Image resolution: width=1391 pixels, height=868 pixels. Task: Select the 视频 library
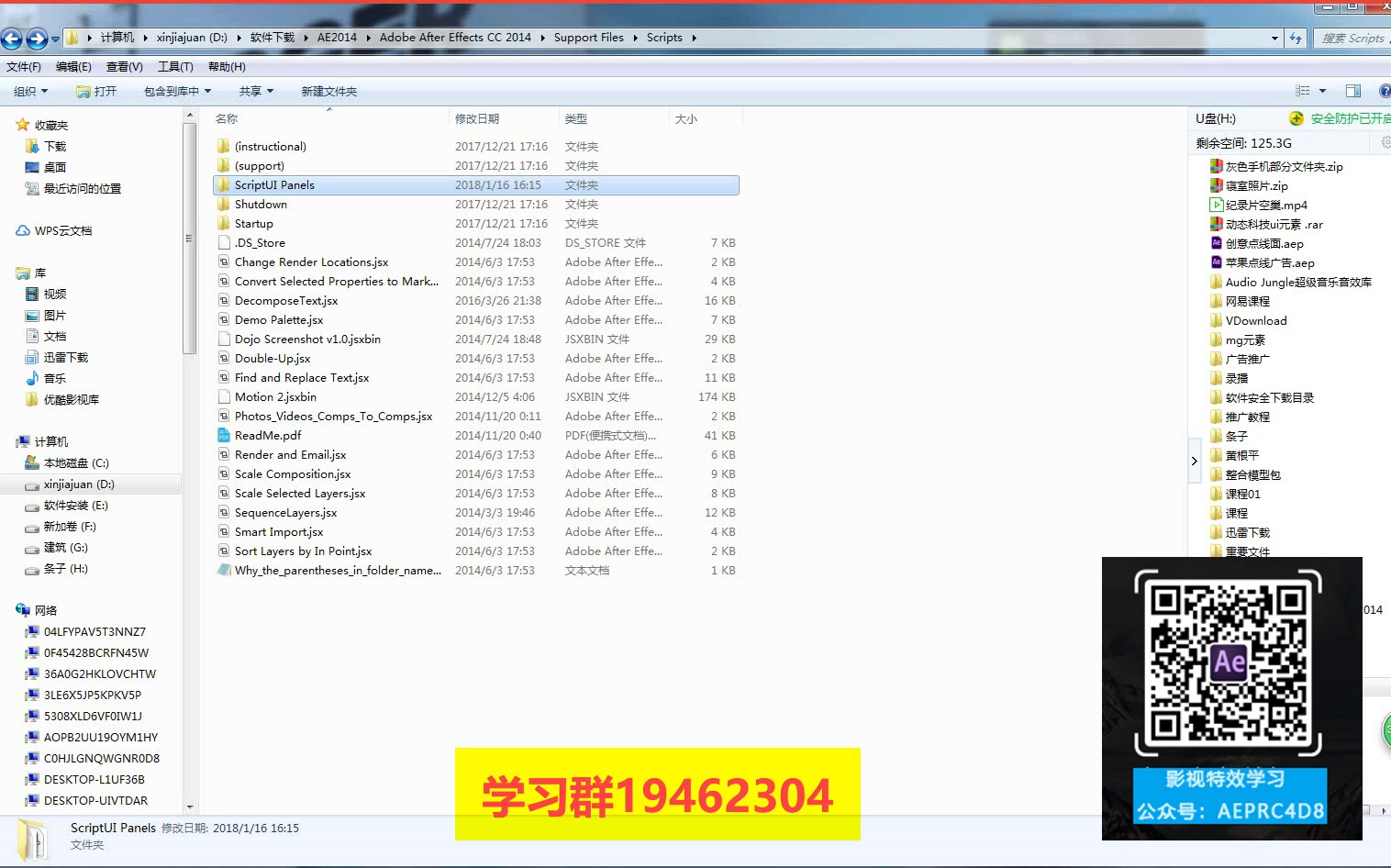tap(55, 295)
